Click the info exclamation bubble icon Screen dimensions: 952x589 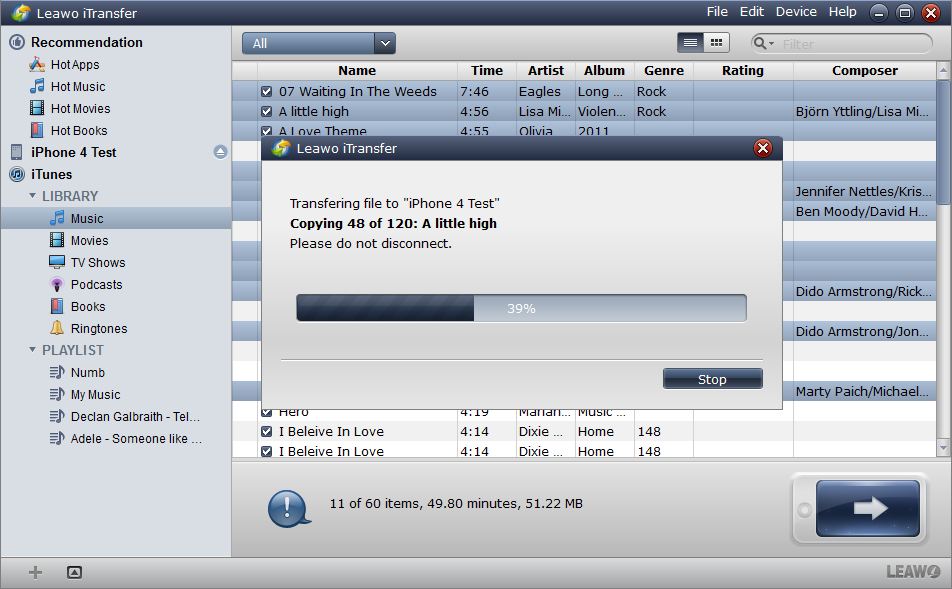pyautogui.click(x=289, y=508)
